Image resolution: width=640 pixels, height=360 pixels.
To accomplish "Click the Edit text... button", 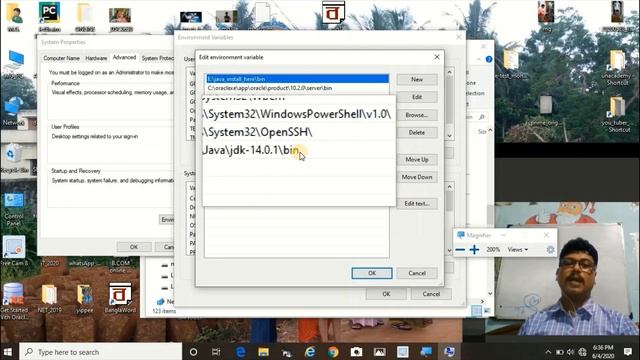I will tap(417, 203).
